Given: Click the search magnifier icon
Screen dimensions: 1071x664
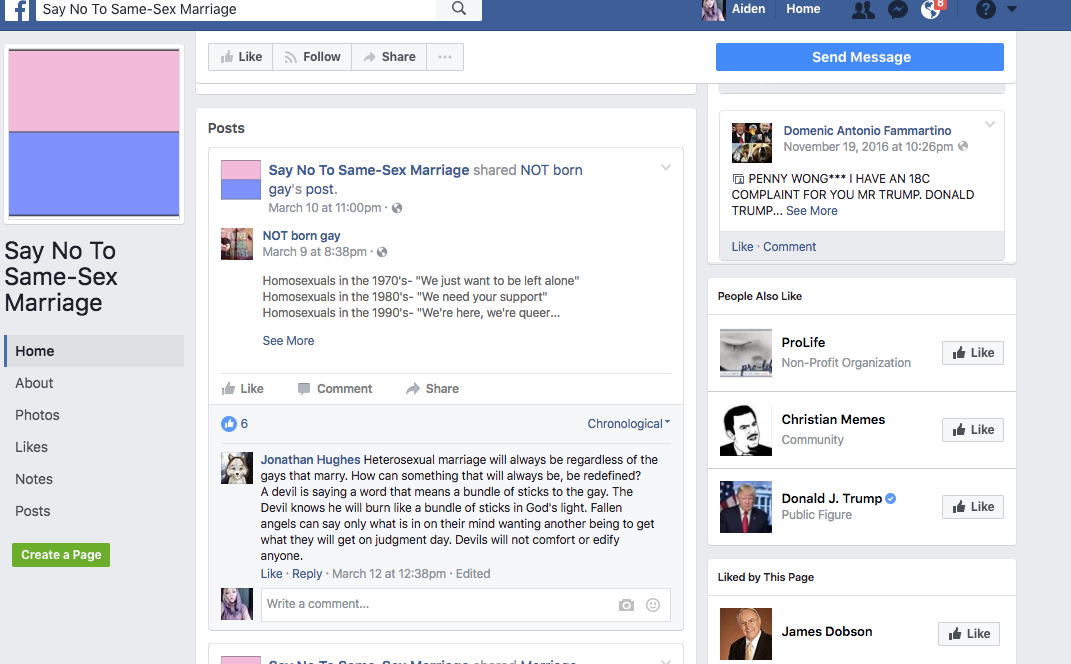Looking at the screenshot, I should 459,9.
